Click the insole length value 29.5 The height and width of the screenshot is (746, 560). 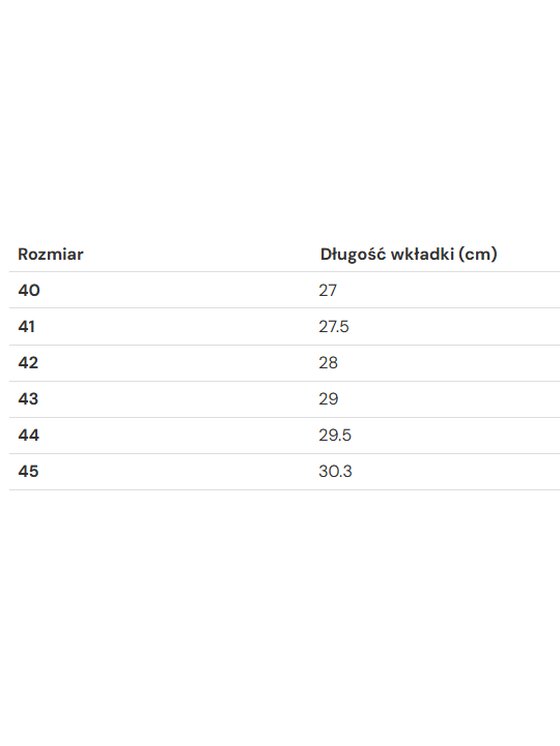[x=335, y=435]
